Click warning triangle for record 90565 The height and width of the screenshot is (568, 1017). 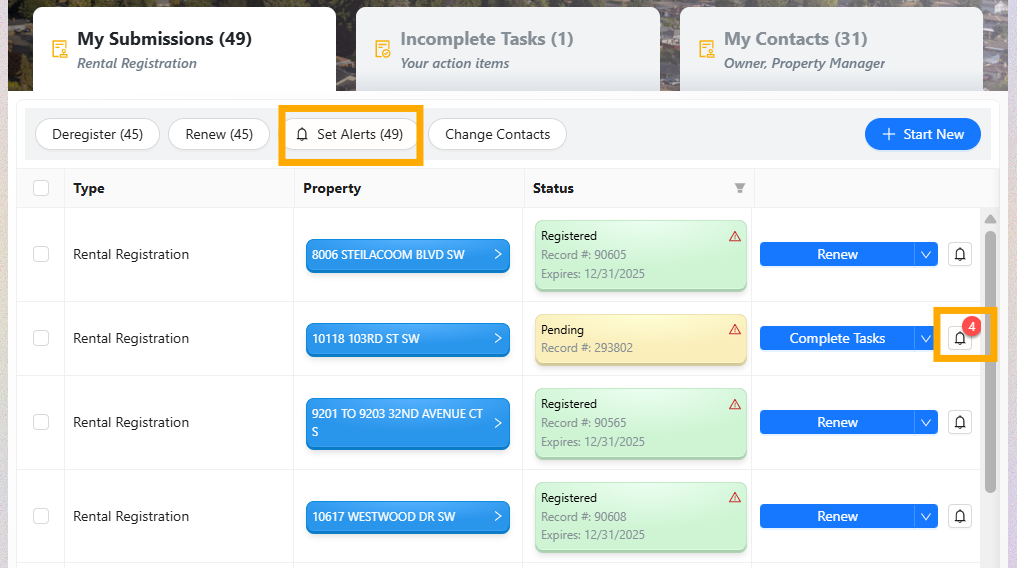735,404
